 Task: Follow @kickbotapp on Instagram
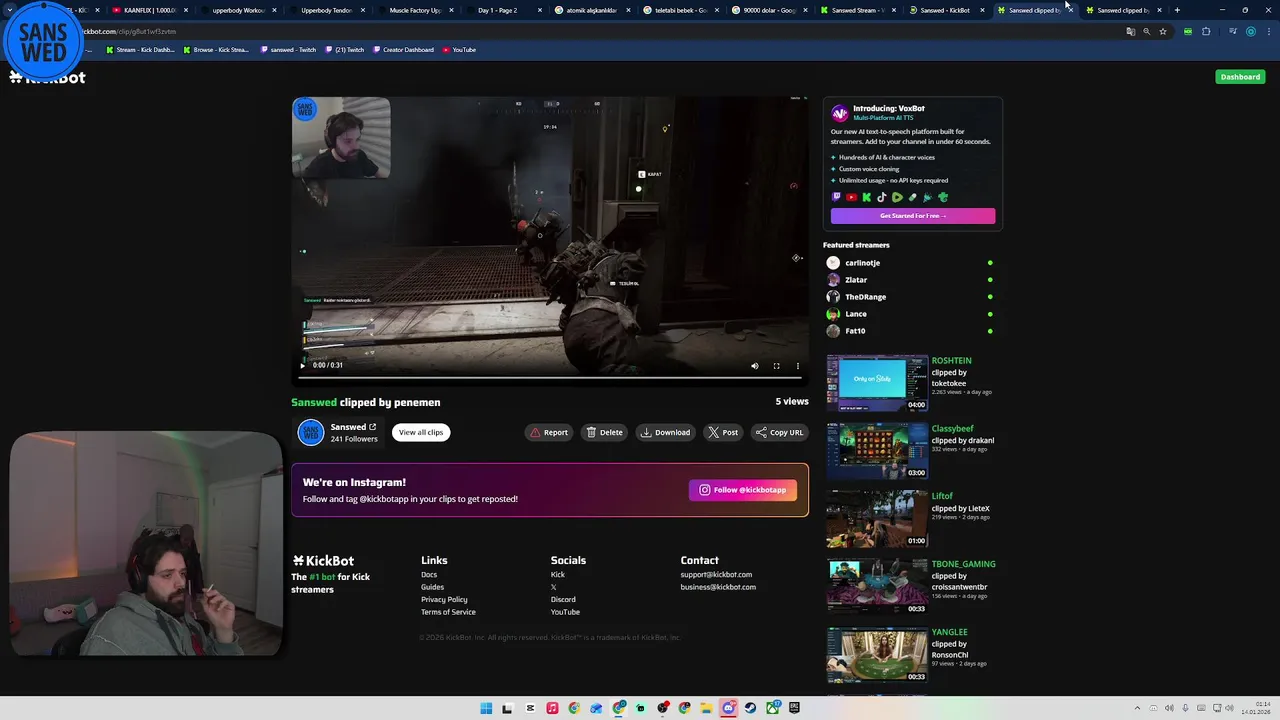(743, 490)
